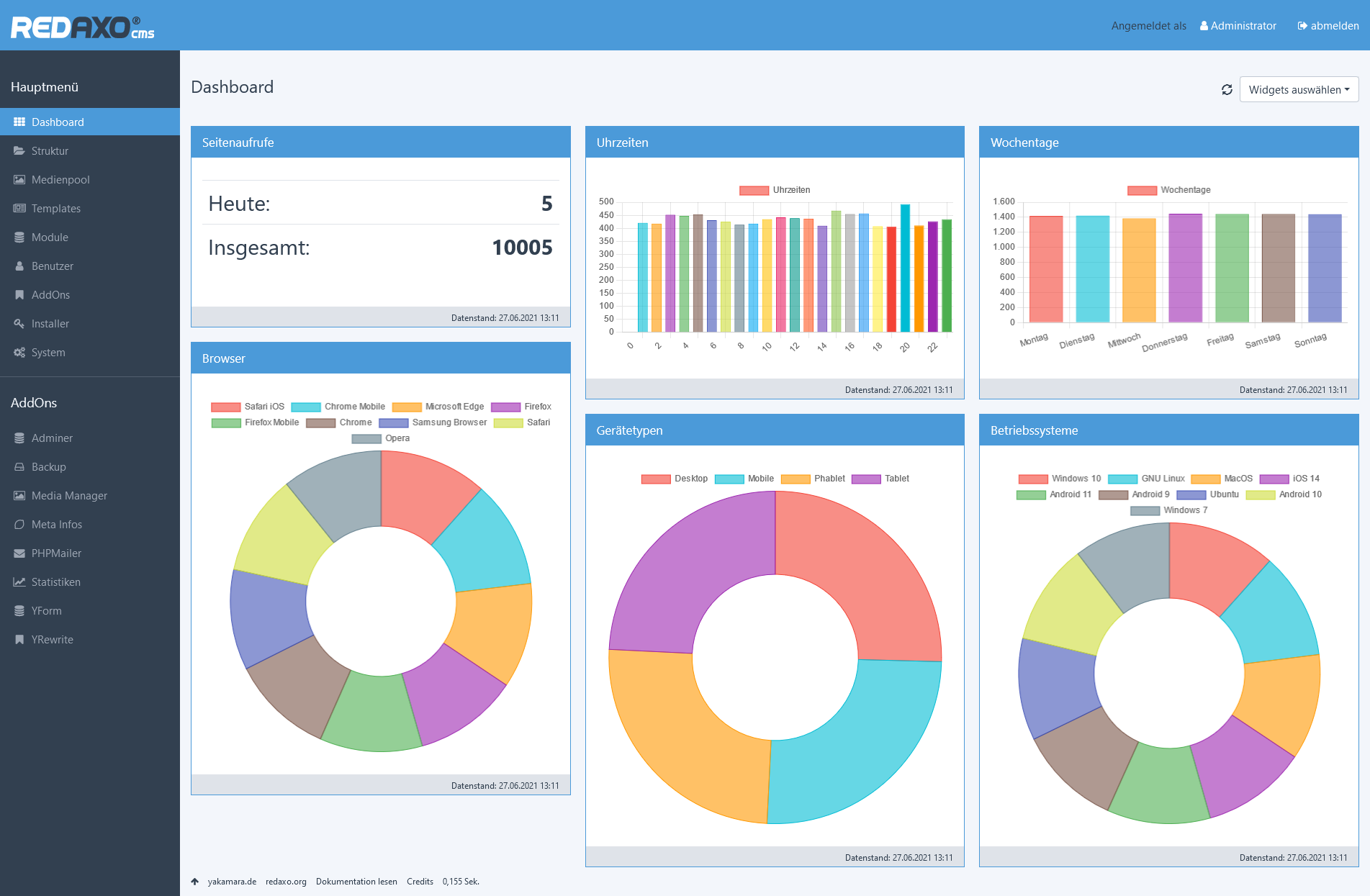Viewport: 1370px width, 896px height.
Task: Click the Sonntag bar in Wochentage chart
Action: pos(1325,268)
